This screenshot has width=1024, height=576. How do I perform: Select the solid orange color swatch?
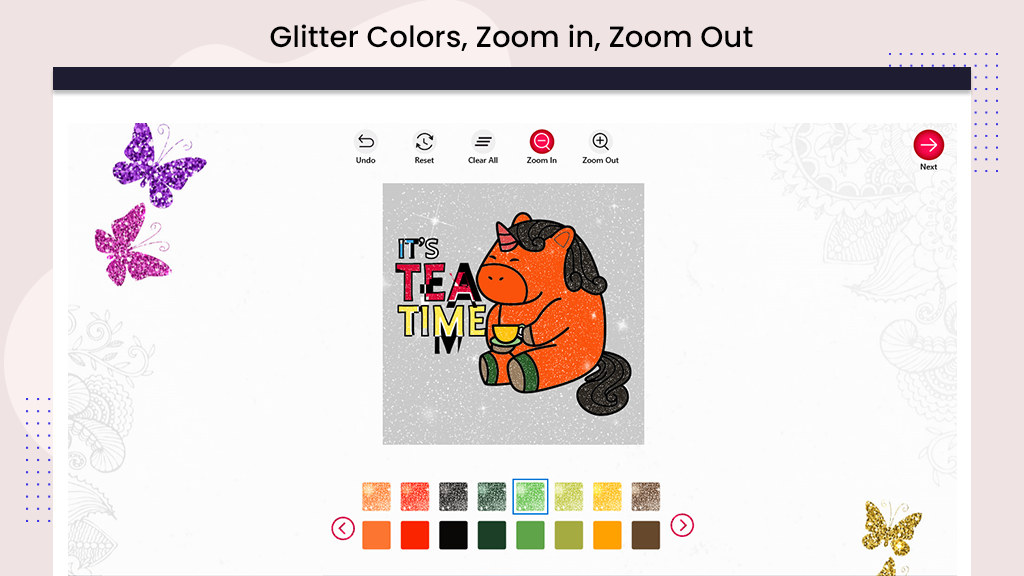click(x=377, y=535)
